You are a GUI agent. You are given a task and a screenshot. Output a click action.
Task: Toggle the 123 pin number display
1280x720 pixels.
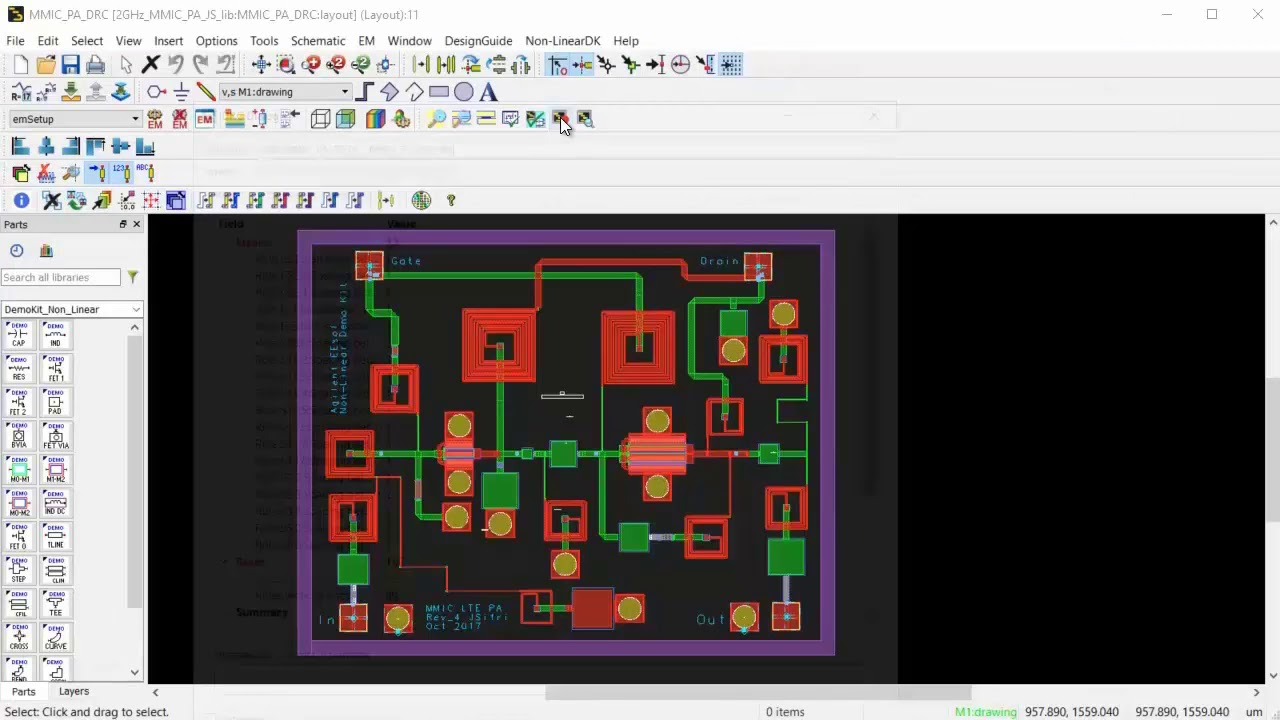pyautogui.click(x=121, y=173)
